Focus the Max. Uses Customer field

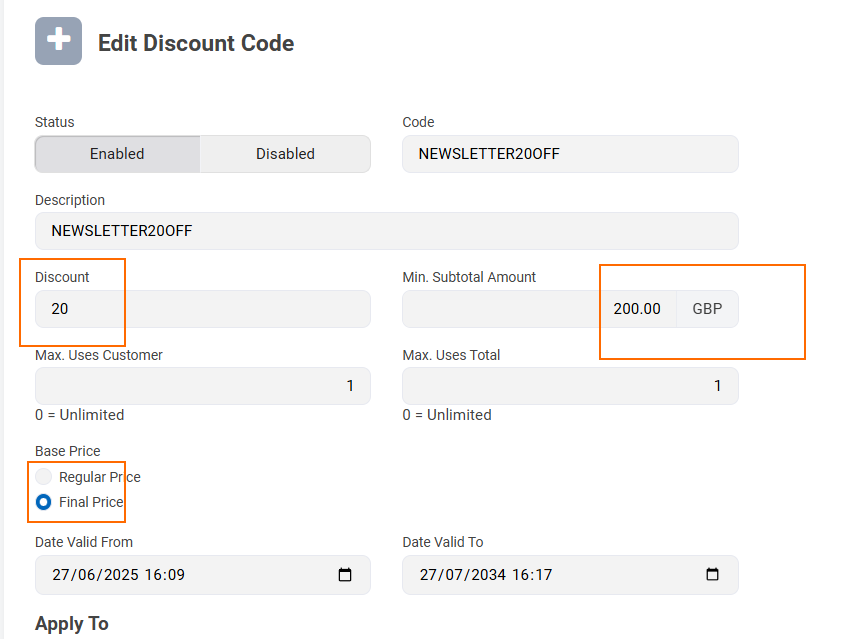[x=203, y=386]
